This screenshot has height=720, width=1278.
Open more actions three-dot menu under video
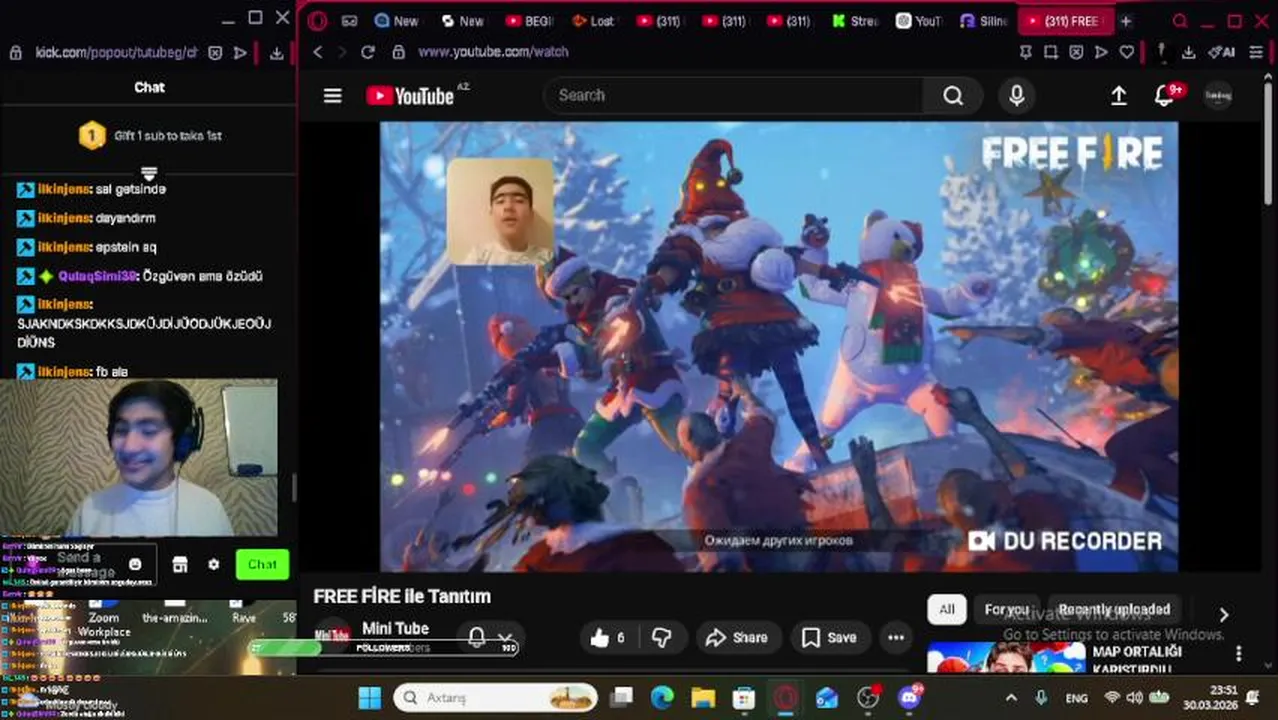896,637
